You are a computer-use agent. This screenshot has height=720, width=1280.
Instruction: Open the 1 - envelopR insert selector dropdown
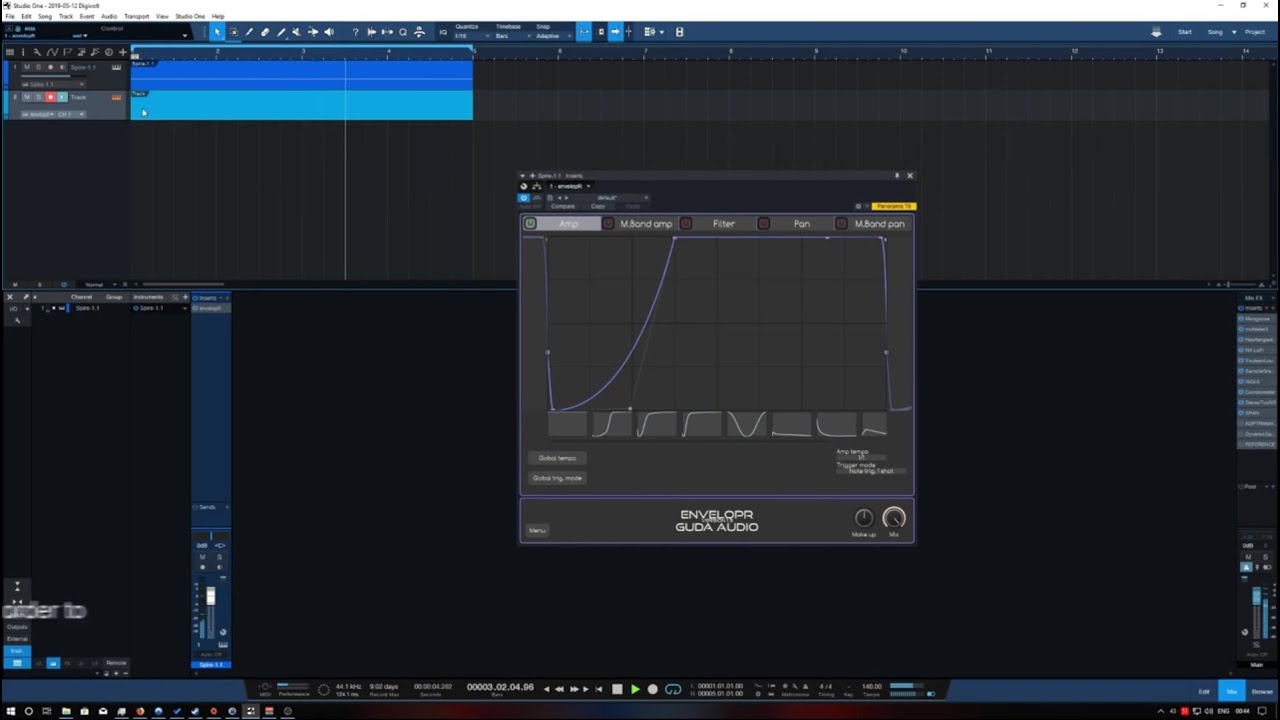[569, 186]
